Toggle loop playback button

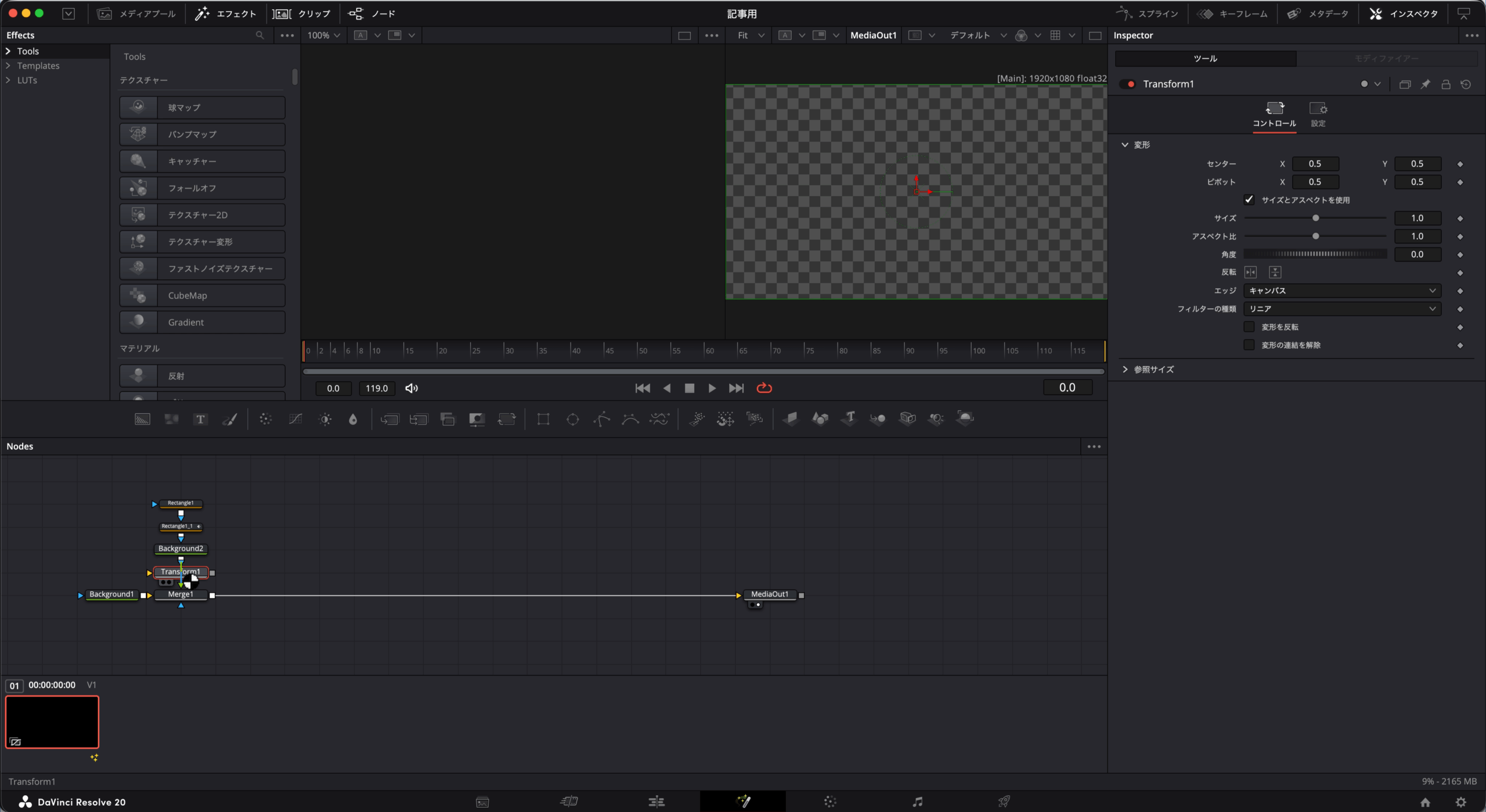pos(764,388)
